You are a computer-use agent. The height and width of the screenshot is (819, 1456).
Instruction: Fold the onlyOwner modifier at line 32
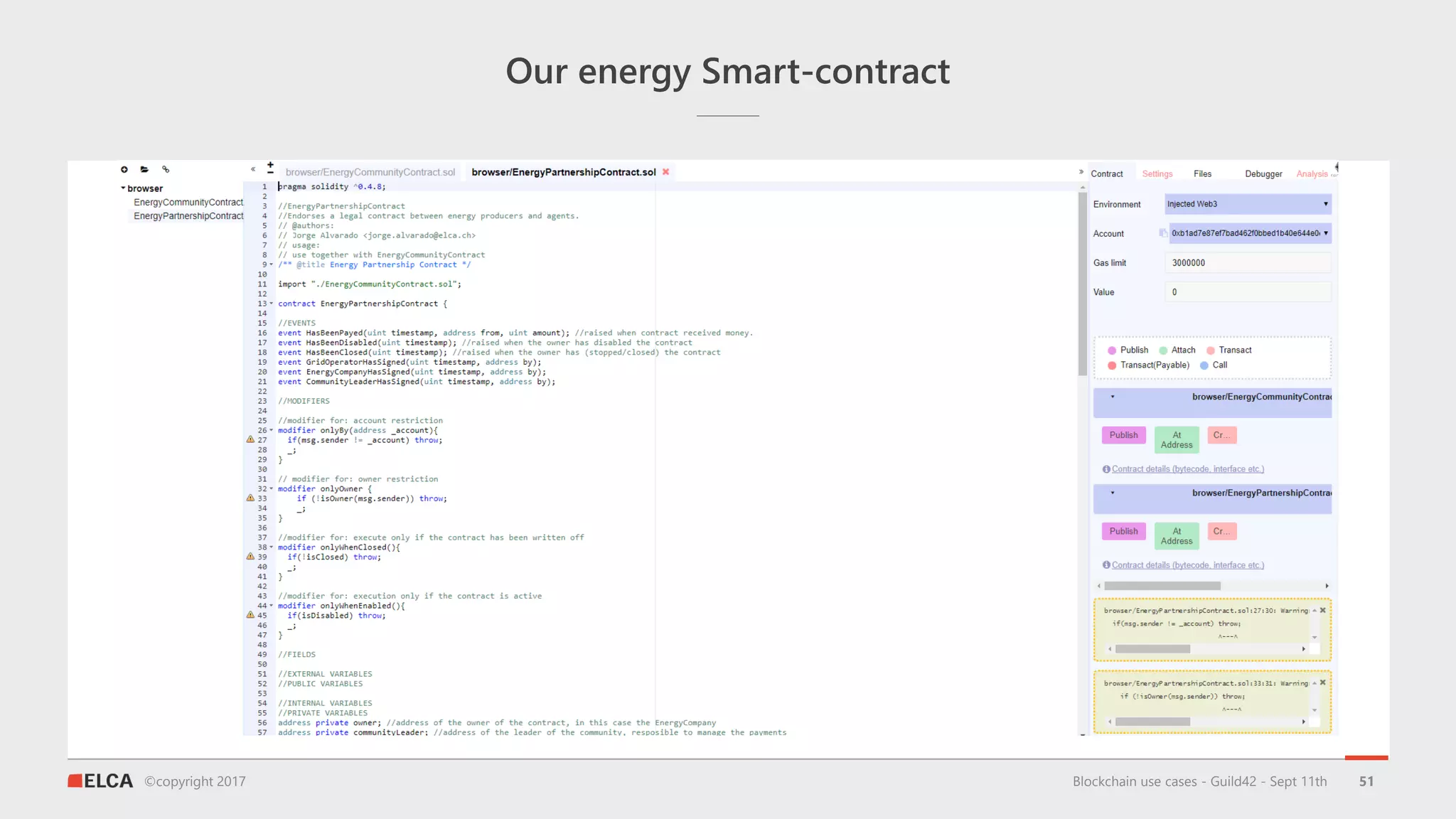point(272,488)
